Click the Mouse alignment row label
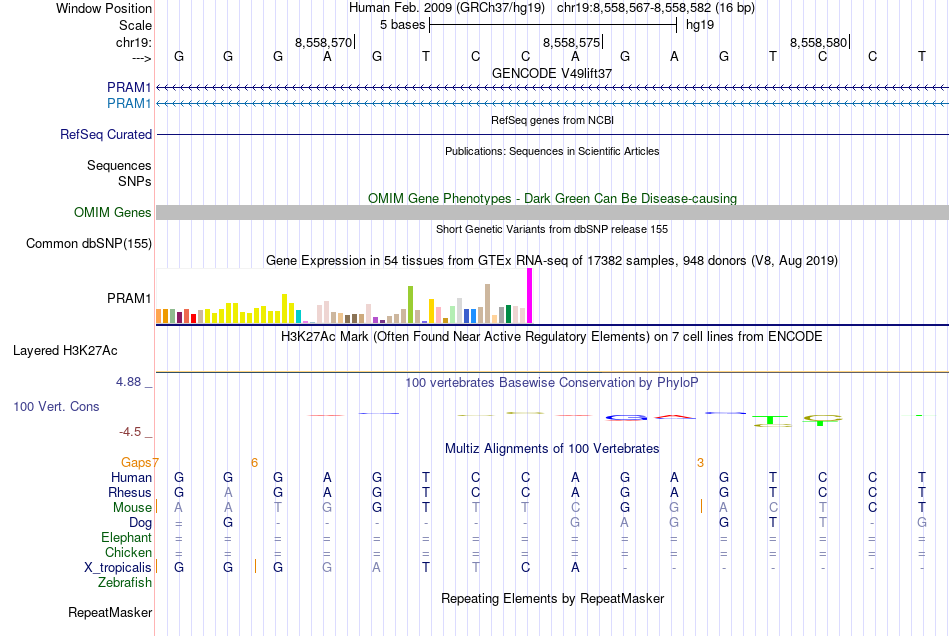Image resolution: width=950 pixels, height=636 pixels. coord(132,508)
